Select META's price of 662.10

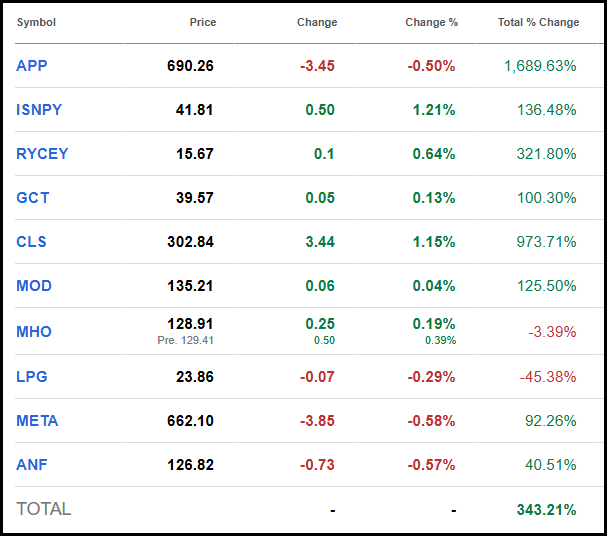pos(190,421)
